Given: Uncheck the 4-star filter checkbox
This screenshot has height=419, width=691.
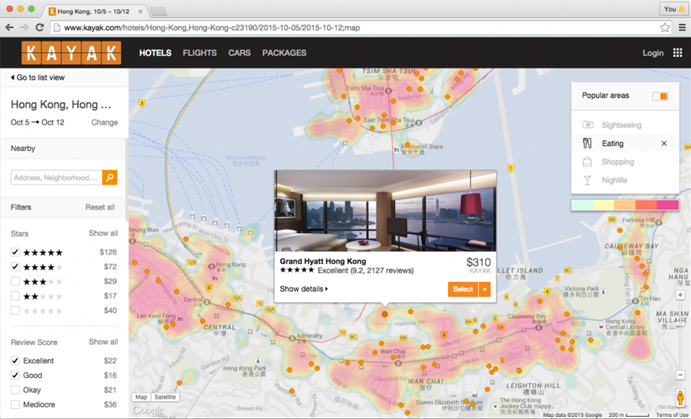Looking at the screenshot, I should (x=15, y=267).
